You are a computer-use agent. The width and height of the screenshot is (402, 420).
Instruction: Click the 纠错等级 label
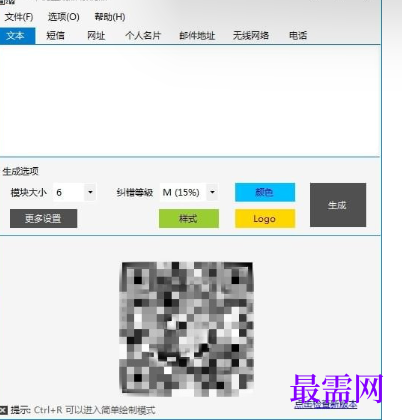pyautogui.click(x=135, y=192)
